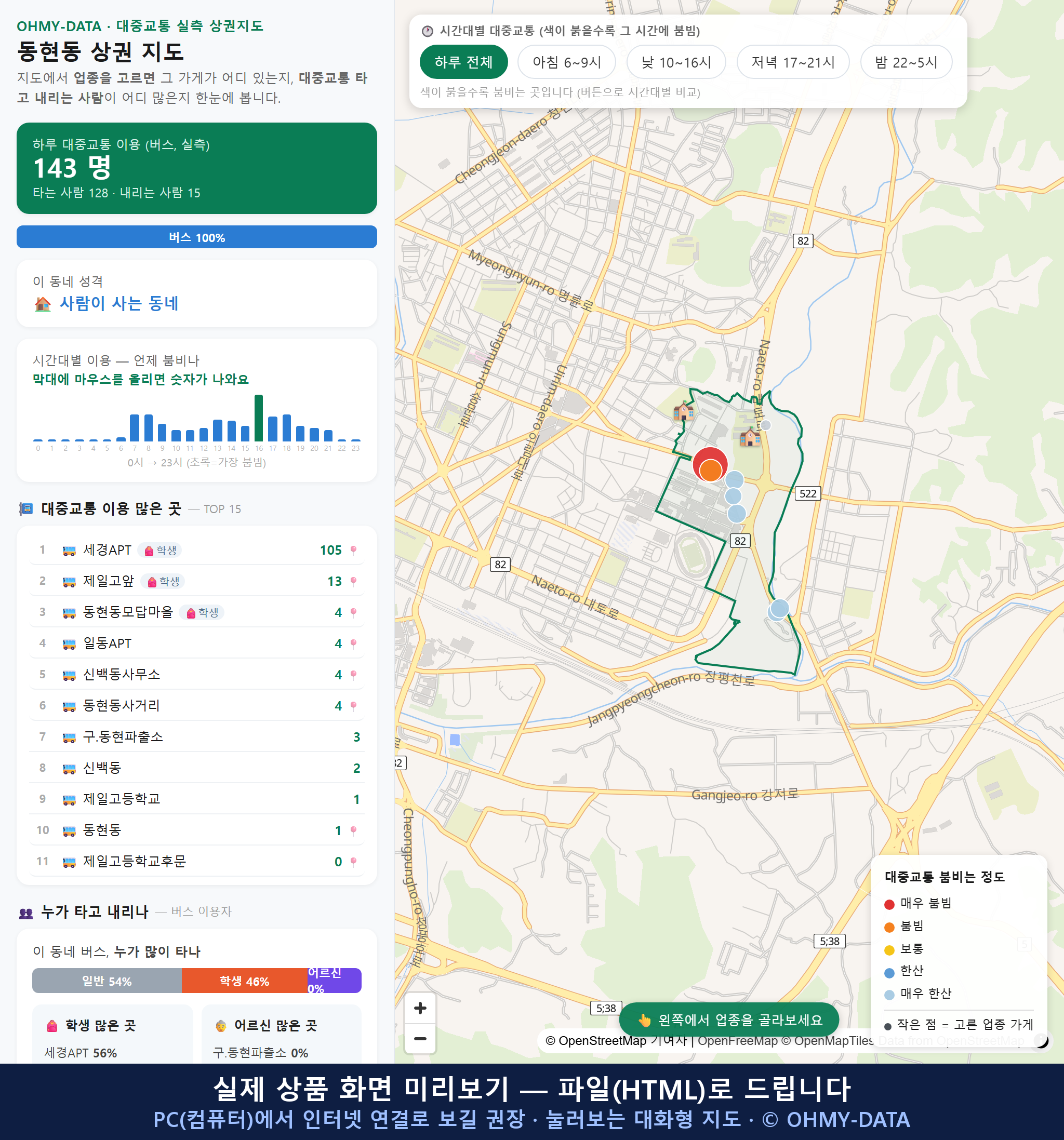Click the orange circle marker on map
Viewport: 1064px width, 1140px height.
click(x=710, y=471)
